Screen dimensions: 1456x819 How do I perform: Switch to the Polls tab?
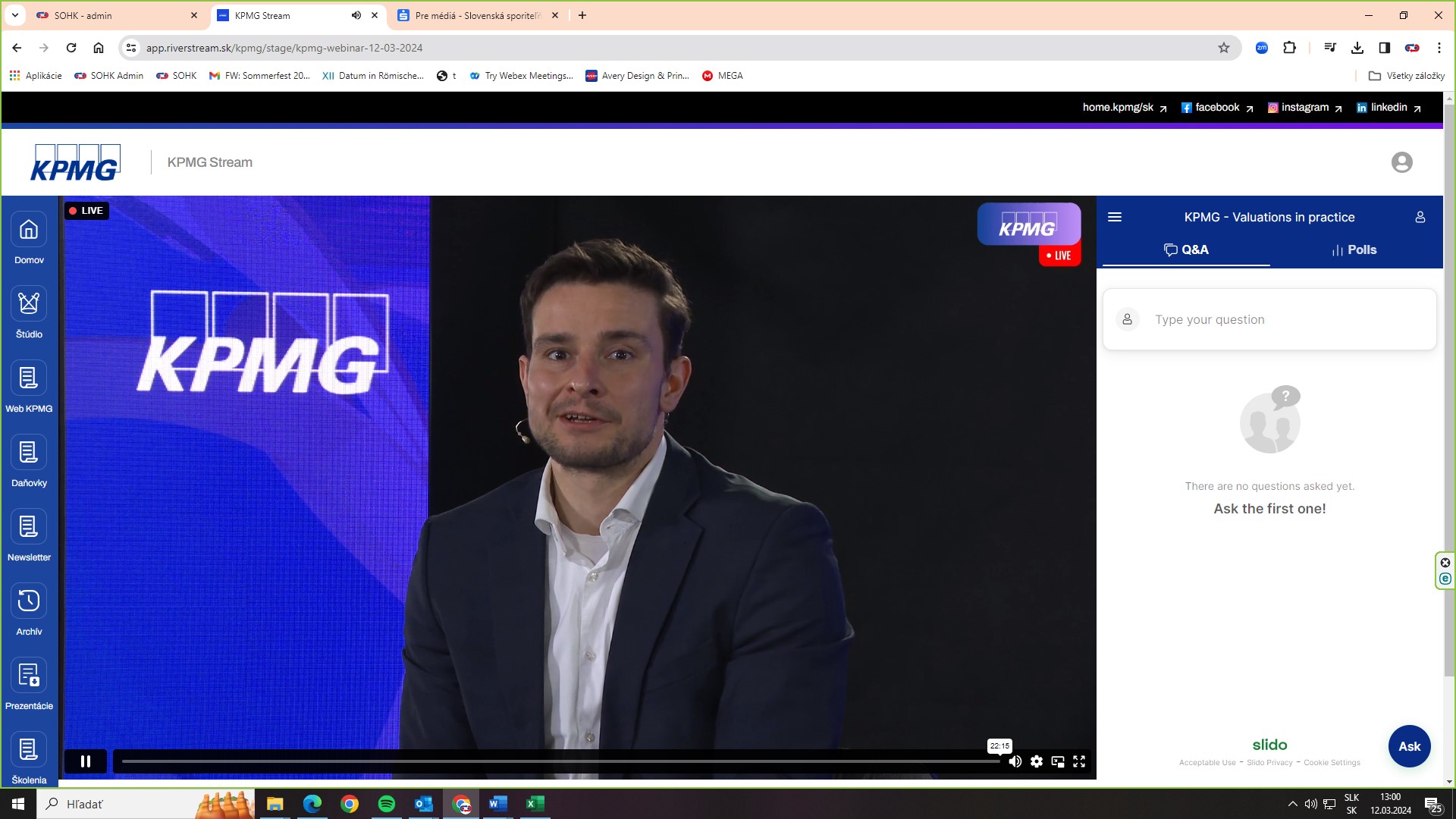coord(1354,250)
